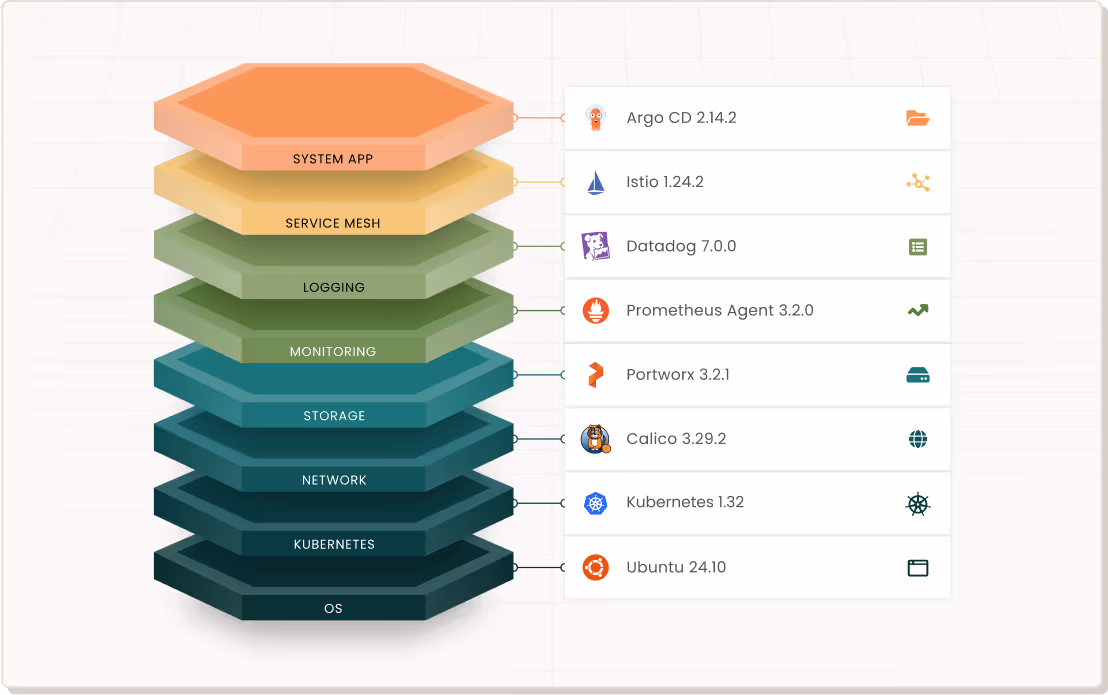Click the Kubernetes 1.32 label
The width and height of the screenshot is (1108, 695).
coord(685,502)
